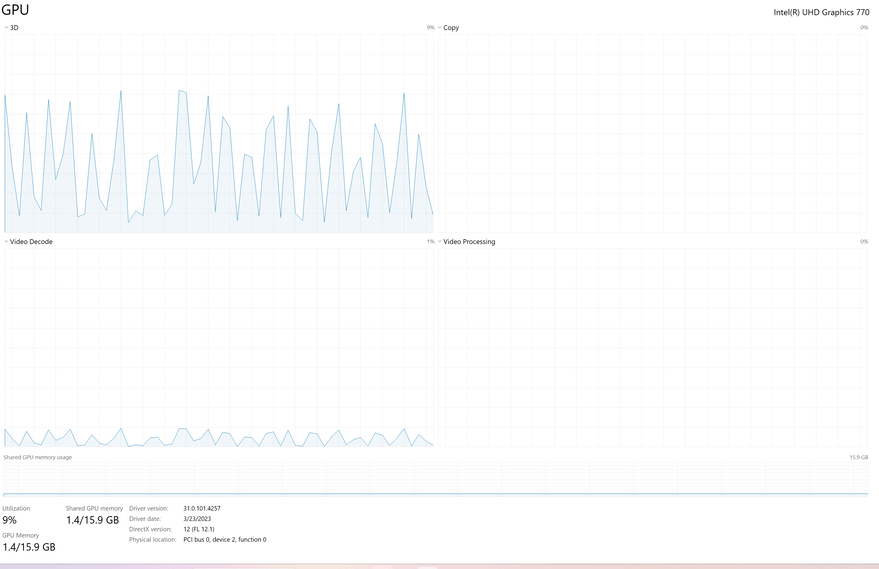The height and width of the screenshot is (569, 879).
Task: Click the 9% value above 3D graph
Action: point(431,27)
